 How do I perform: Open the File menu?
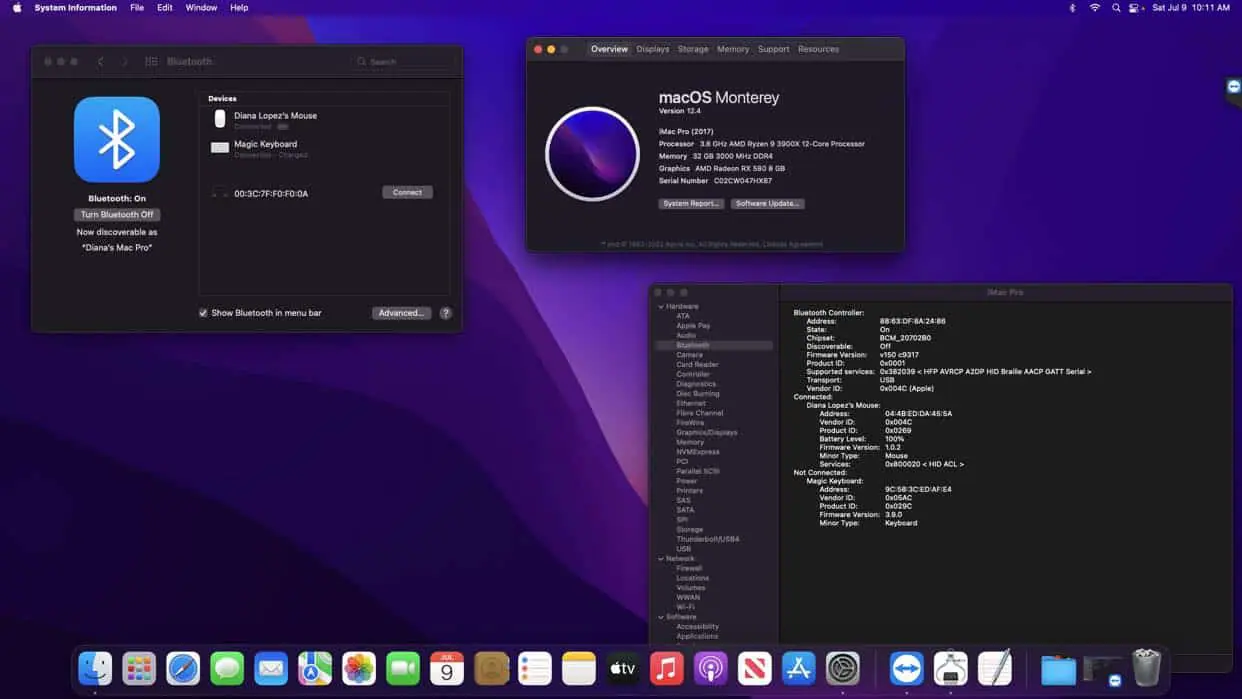(137, 8)
